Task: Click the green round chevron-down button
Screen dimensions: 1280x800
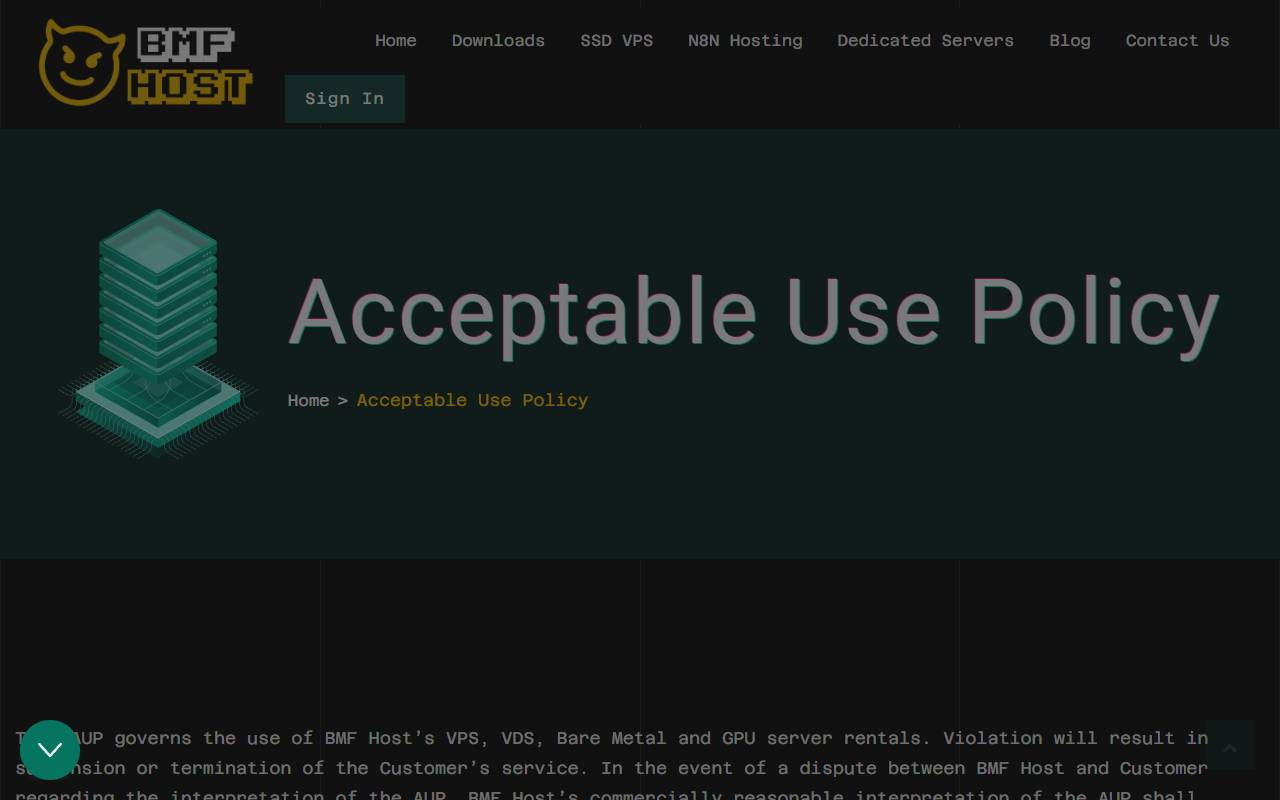Action: pyautogui.click(x=50, y=750)
